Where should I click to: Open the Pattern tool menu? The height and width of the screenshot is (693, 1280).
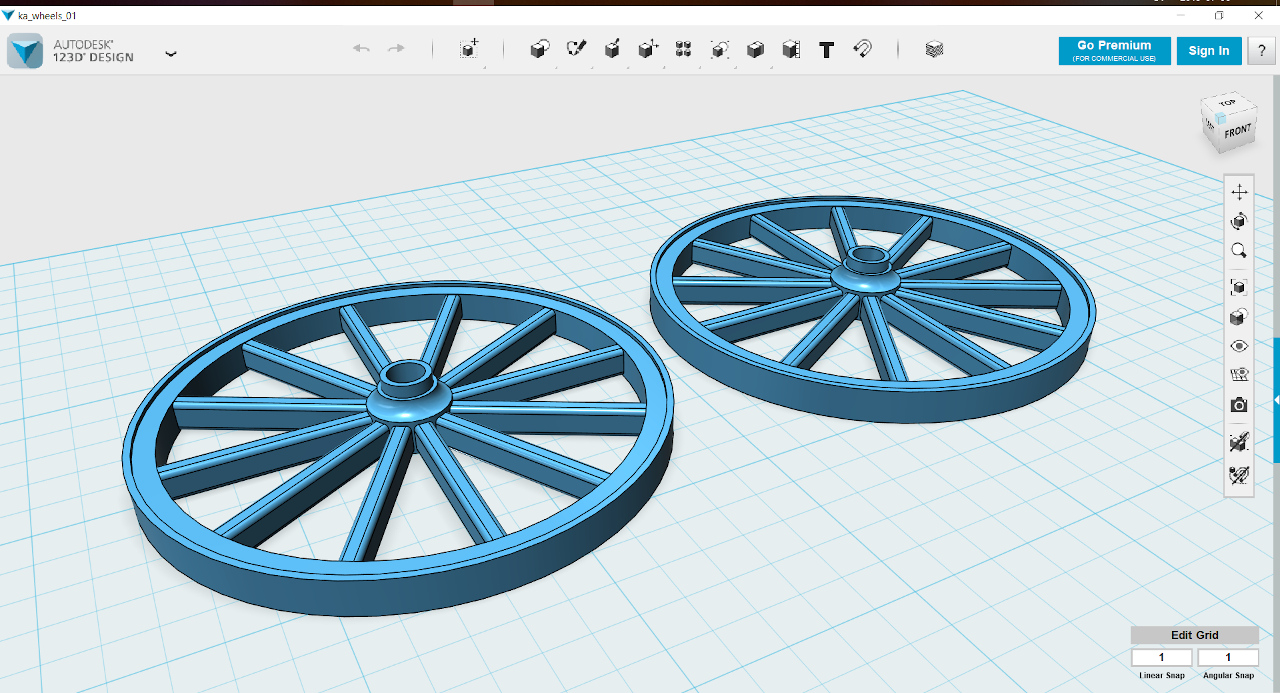coord(683,49)
